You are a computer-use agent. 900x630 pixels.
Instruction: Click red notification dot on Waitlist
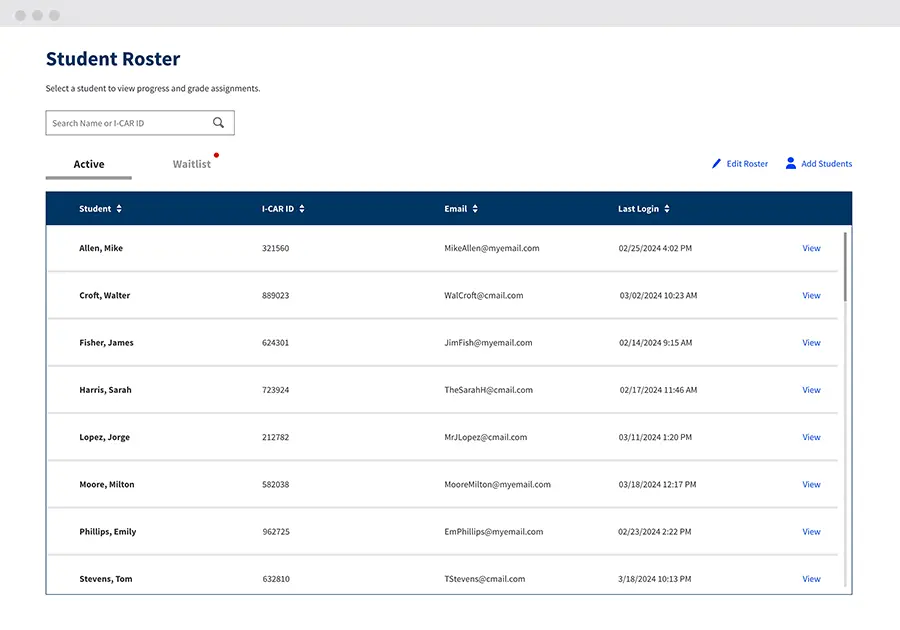(x=216, y=155)
